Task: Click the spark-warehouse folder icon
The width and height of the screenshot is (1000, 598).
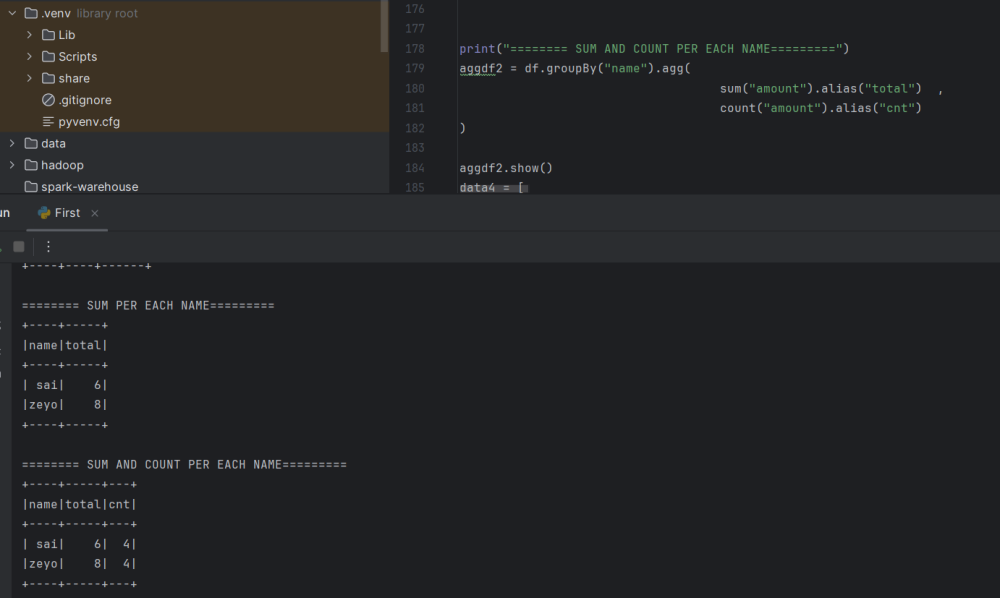Action: (x=31, y=186)
